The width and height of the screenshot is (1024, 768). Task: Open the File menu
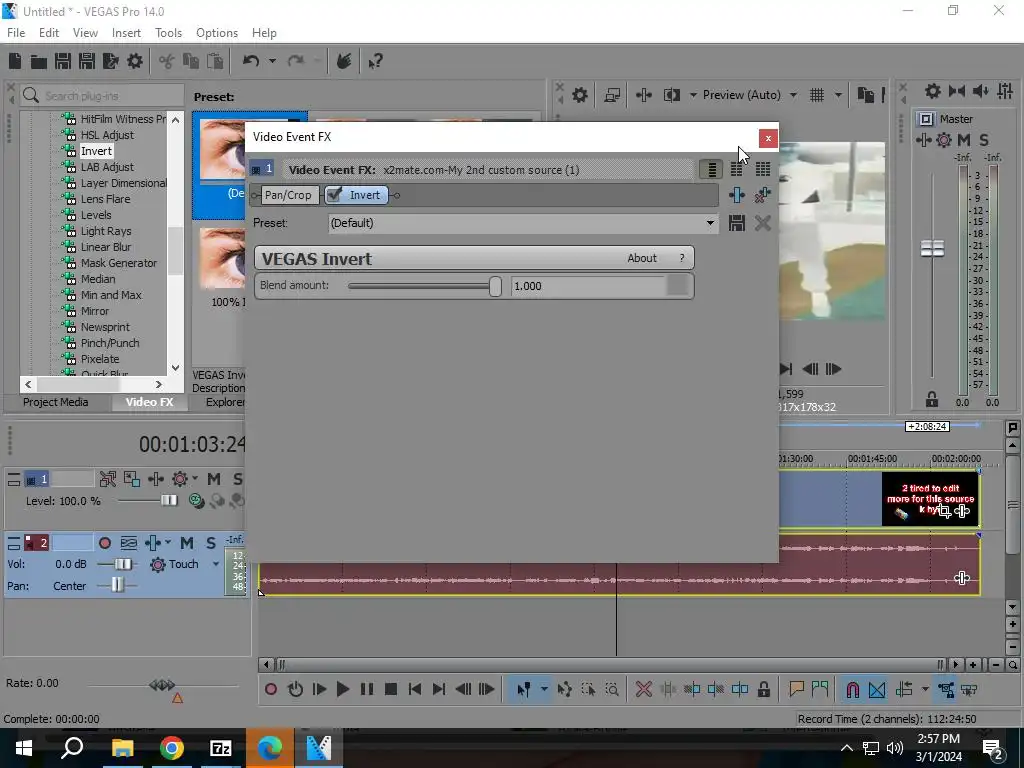tap(16, 33)
